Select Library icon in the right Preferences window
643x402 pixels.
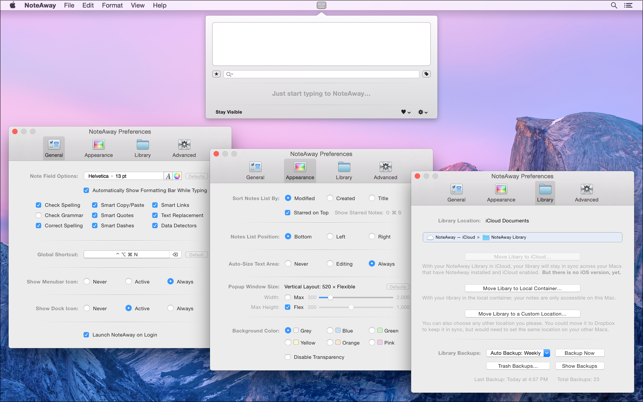(545, 193)
